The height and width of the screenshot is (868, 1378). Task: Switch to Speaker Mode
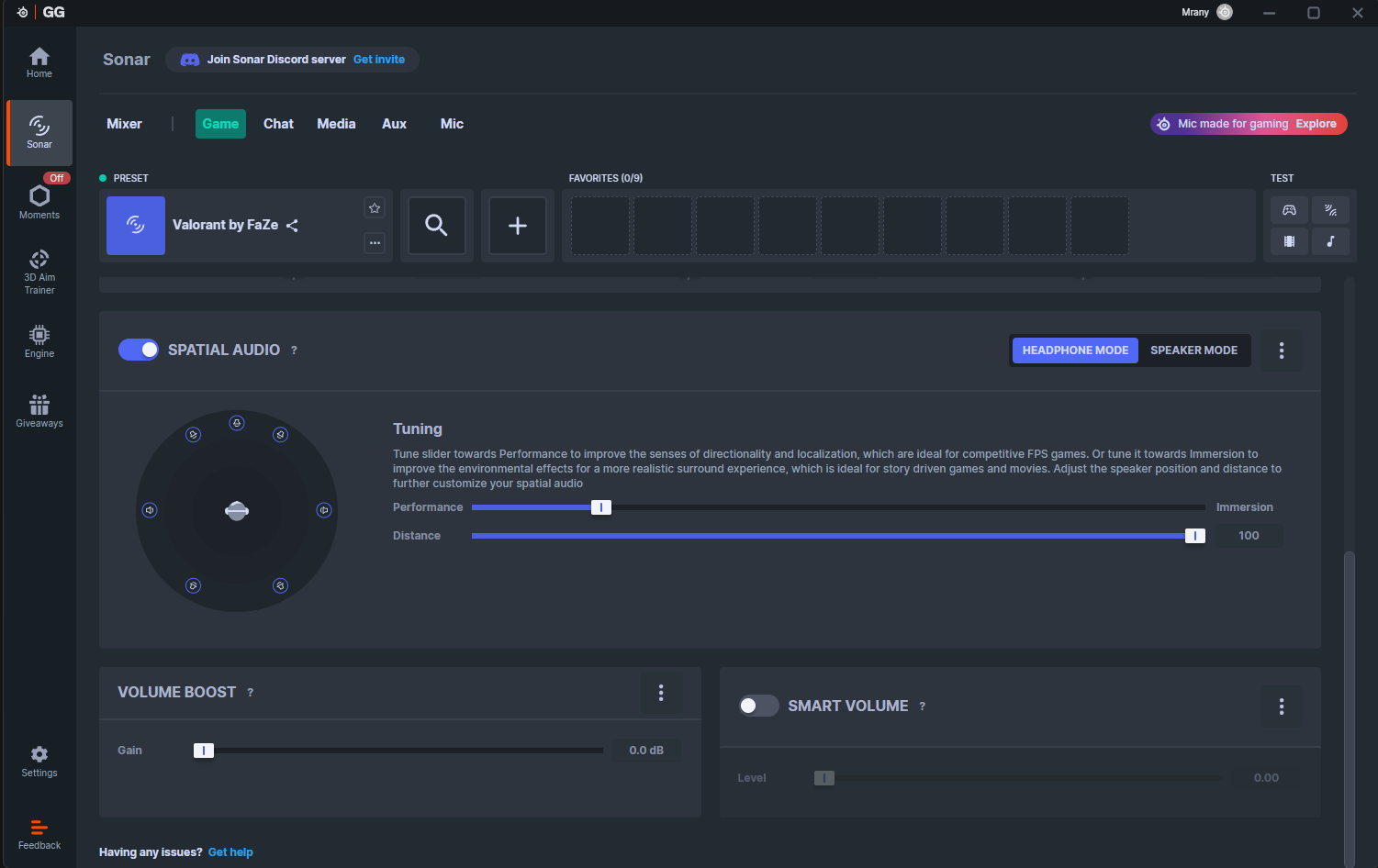[1193, 351]
